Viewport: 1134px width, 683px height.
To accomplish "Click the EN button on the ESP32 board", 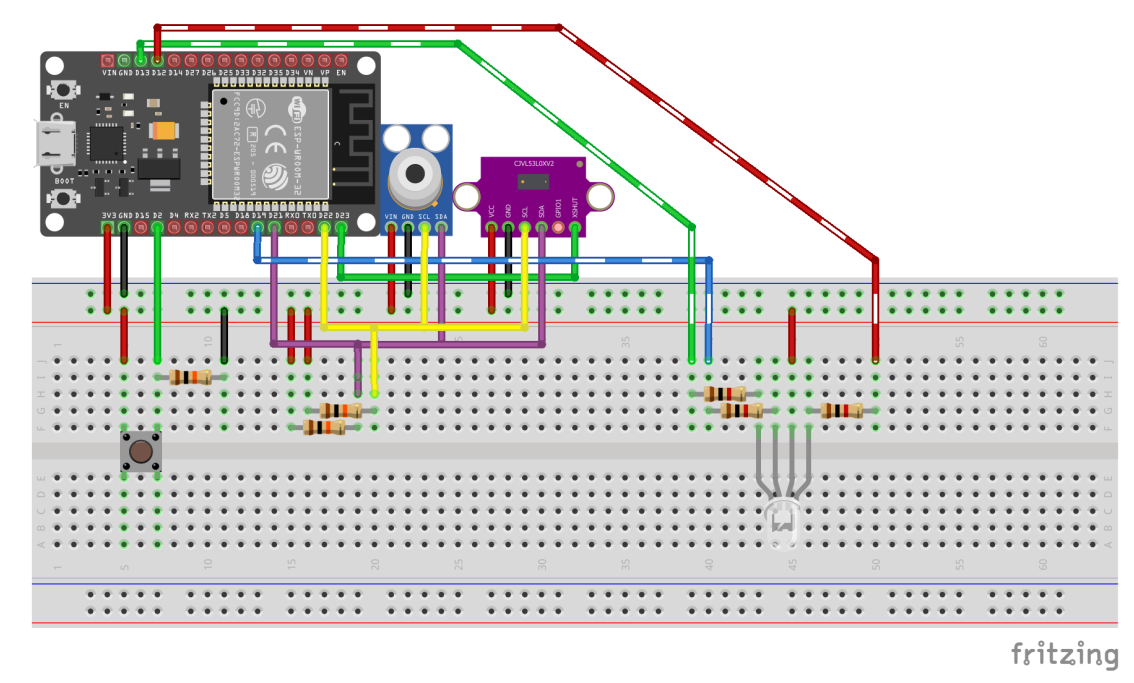I will click(x=65, y=90).
